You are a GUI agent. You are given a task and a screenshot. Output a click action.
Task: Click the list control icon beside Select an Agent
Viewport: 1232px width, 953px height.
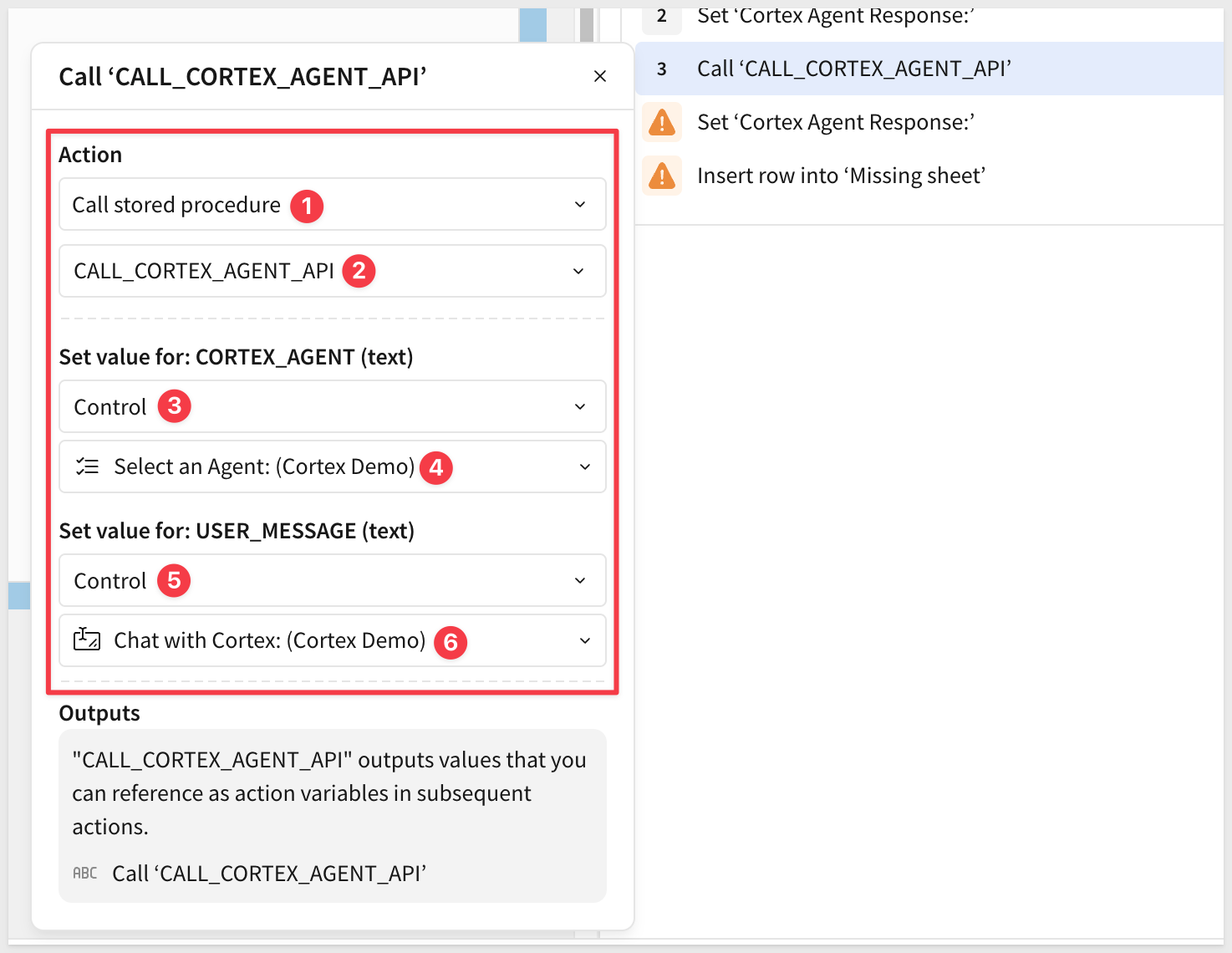[x=87, y=466]
